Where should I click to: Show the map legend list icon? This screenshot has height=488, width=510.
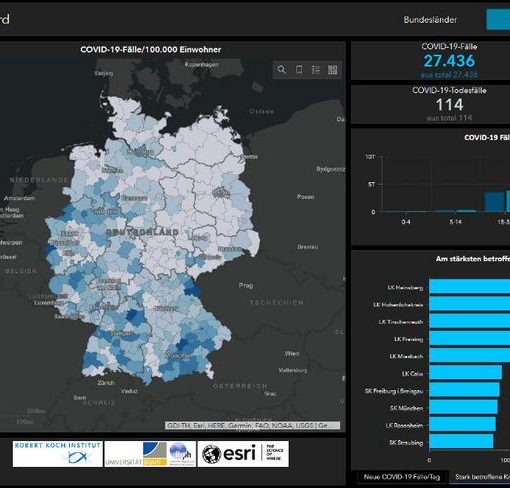click(x=316, y=70)
